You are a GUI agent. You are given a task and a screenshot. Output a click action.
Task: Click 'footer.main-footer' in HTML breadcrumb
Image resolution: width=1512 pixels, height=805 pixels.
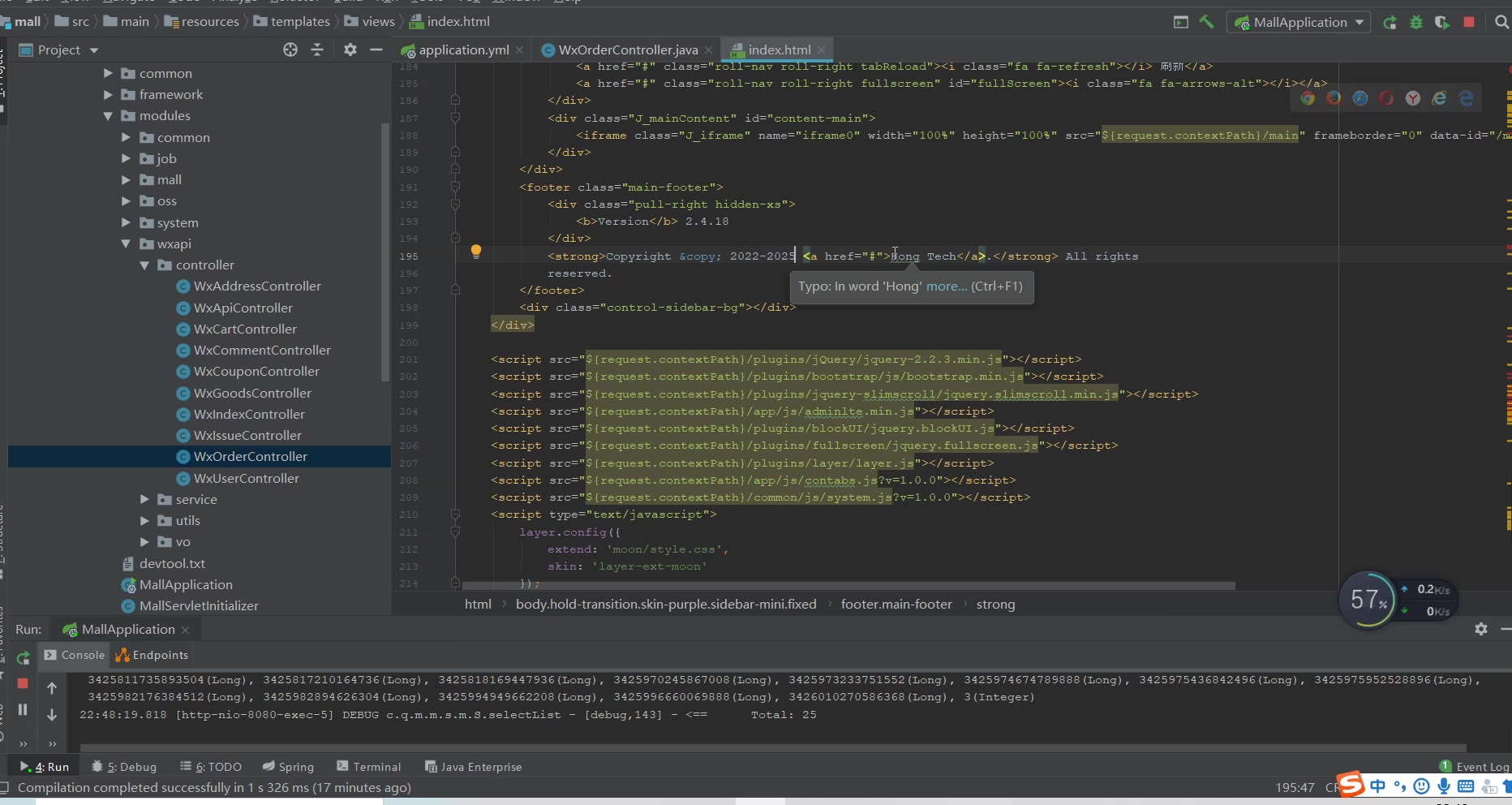896,605
